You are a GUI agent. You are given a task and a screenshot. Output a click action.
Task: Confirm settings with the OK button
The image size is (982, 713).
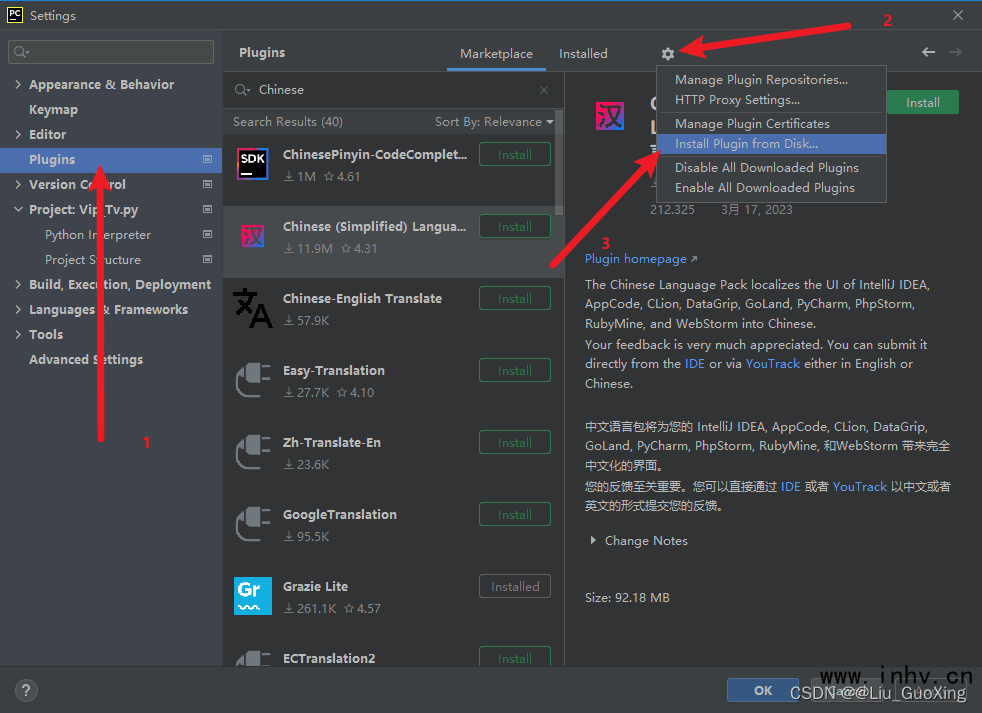[x=763, y=690]
